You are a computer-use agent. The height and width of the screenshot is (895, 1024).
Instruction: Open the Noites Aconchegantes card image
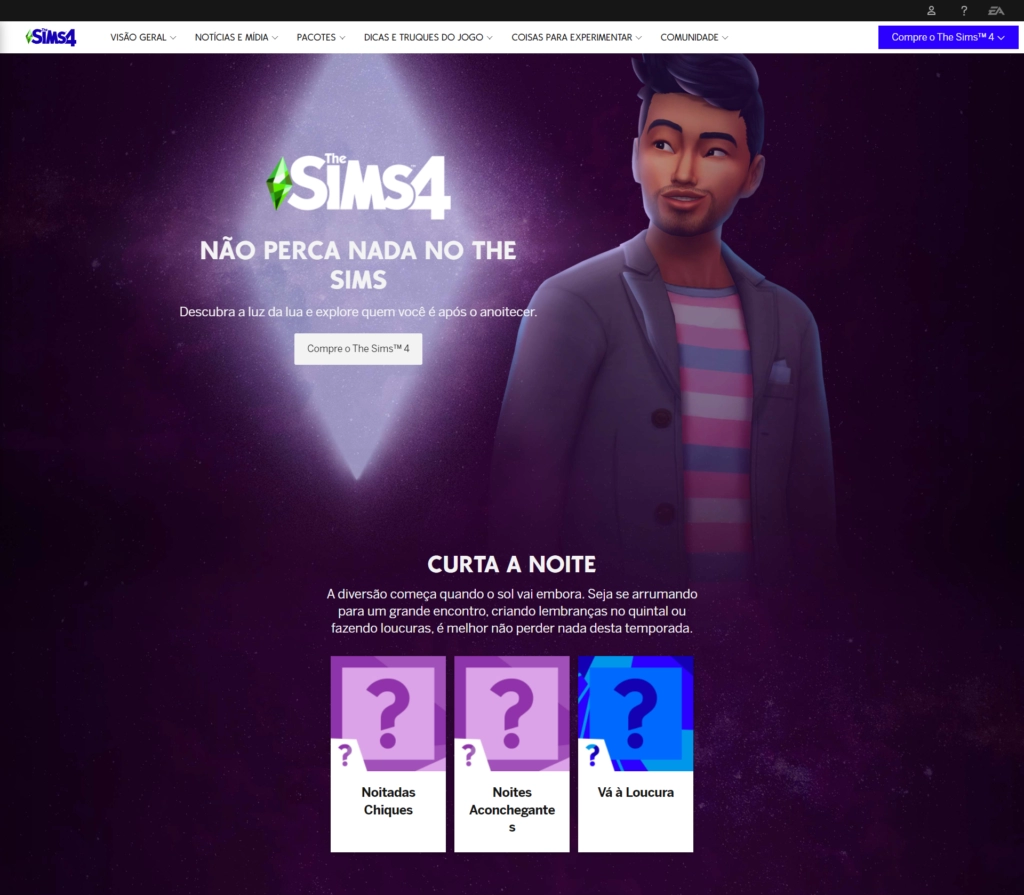(511, 713)
